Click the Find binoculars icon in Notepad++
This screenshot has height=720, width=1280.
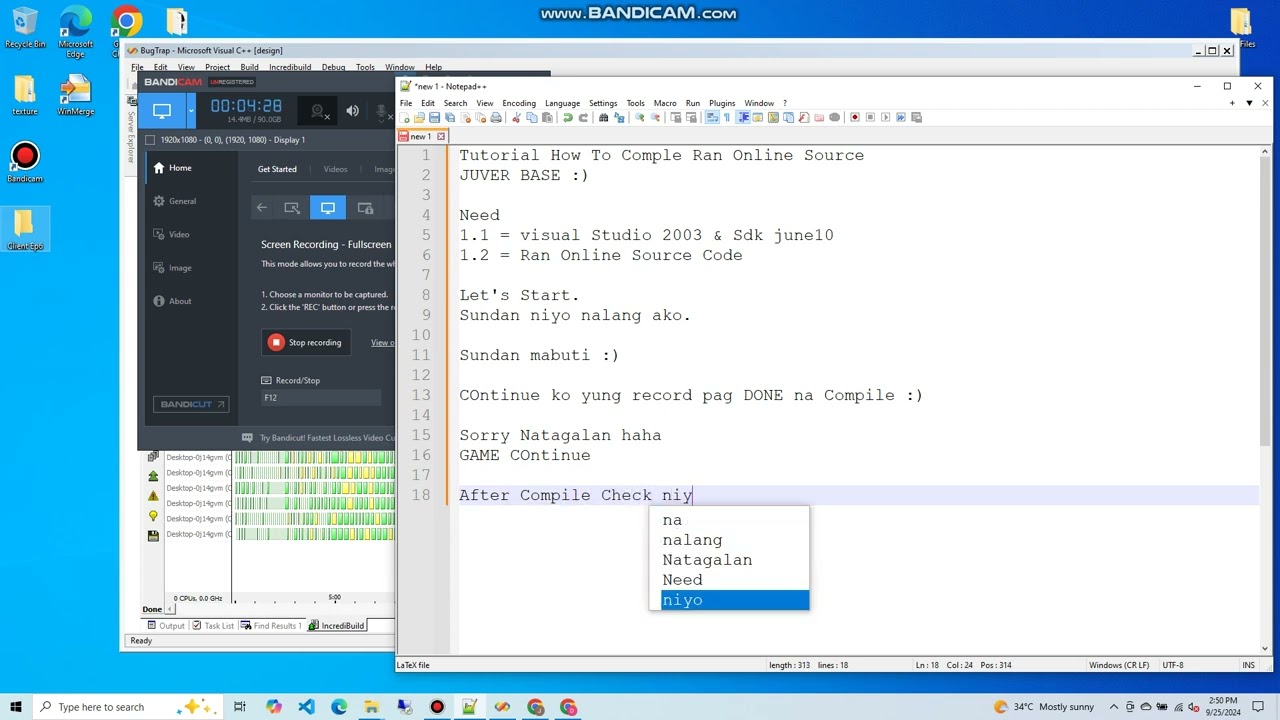pos(604,117)
